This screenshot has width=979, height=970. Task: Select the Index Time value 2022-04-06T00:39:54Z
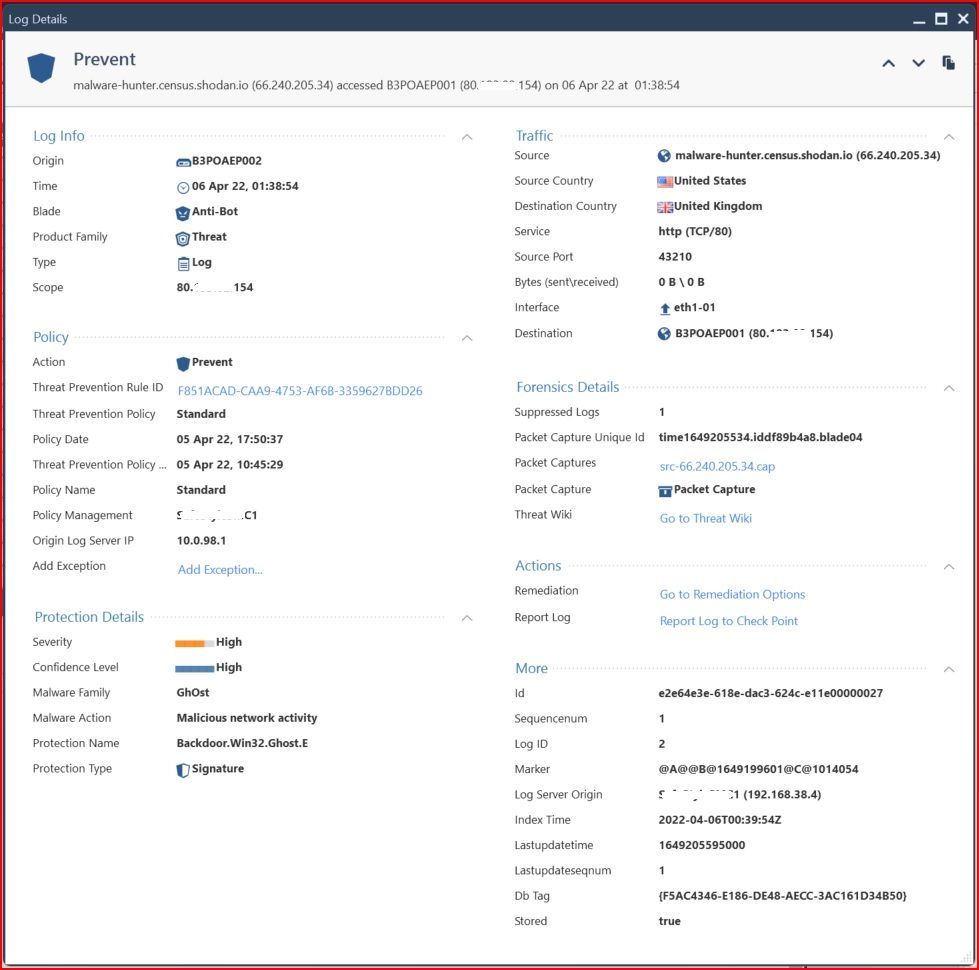click(720, 820)
